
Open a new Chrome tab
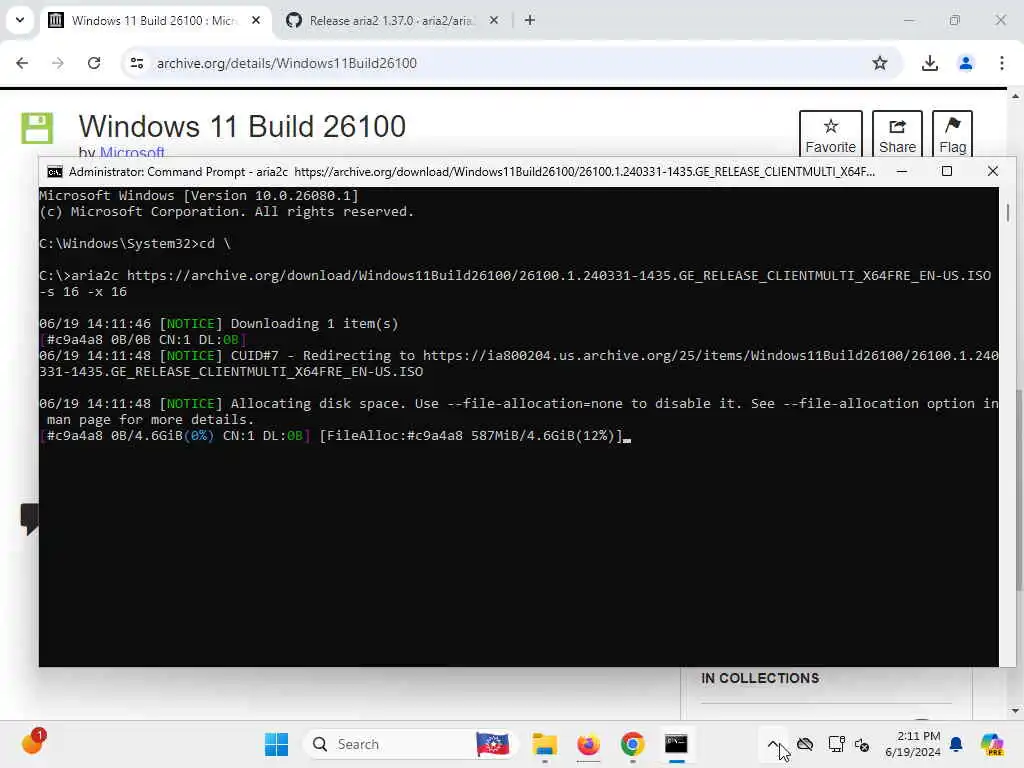pyautogui.click(x=530, y=21)
